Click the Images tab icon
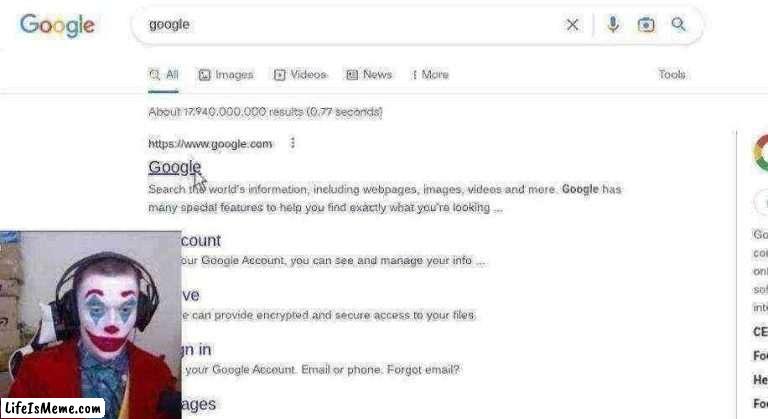 pyautogui.click(x=204, y=75)
